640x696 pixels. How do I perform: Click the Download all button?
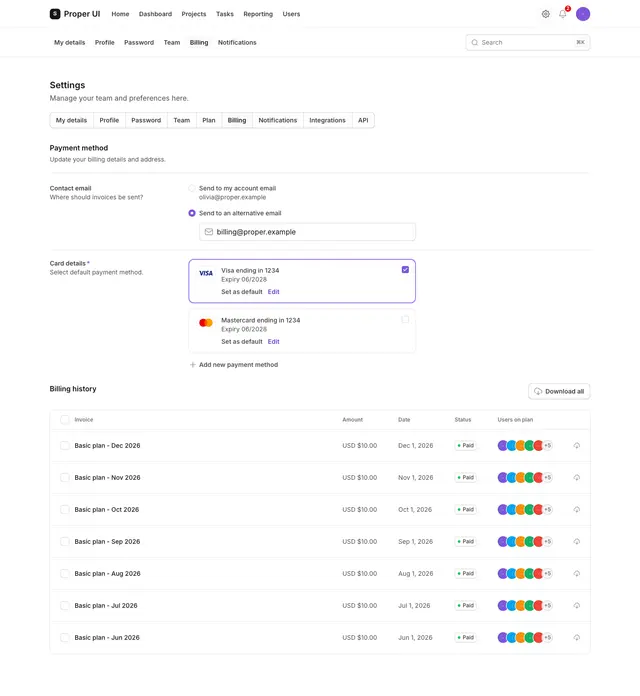(x=559, y=391)
